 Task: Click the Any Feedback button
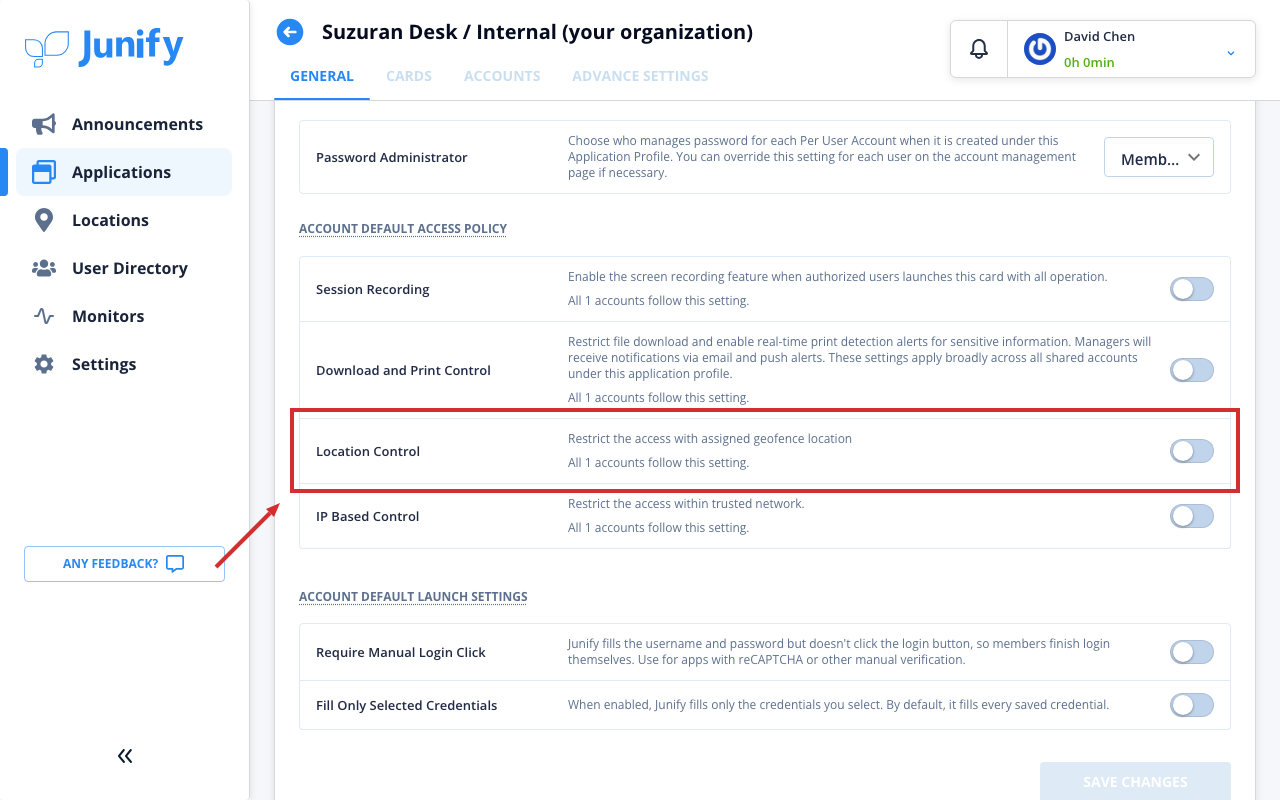124,564
